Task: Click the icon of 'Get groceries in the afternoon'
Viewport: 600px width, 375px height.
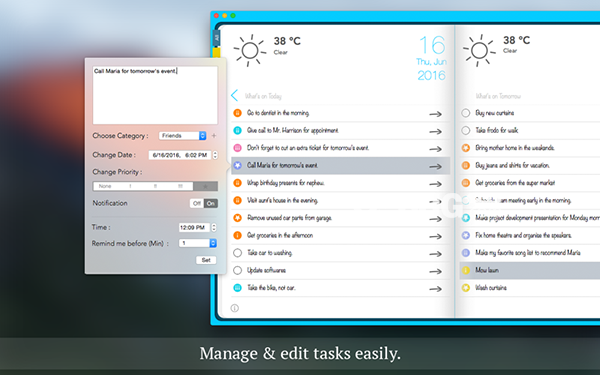Action: pyautogui.click(x=237, y=235)
